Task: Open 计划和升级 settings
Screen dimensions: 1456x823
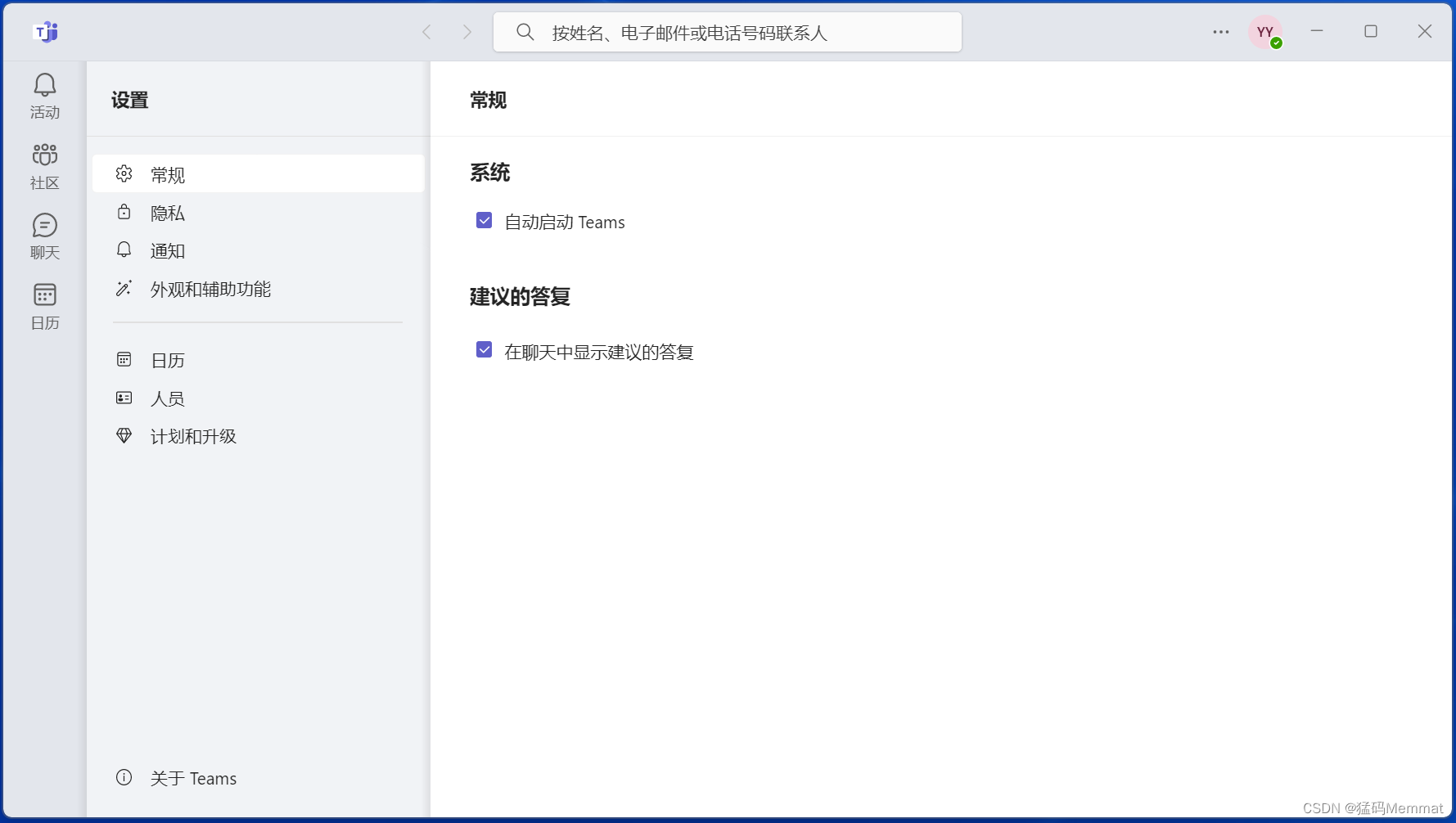Action: coord(259,435)
